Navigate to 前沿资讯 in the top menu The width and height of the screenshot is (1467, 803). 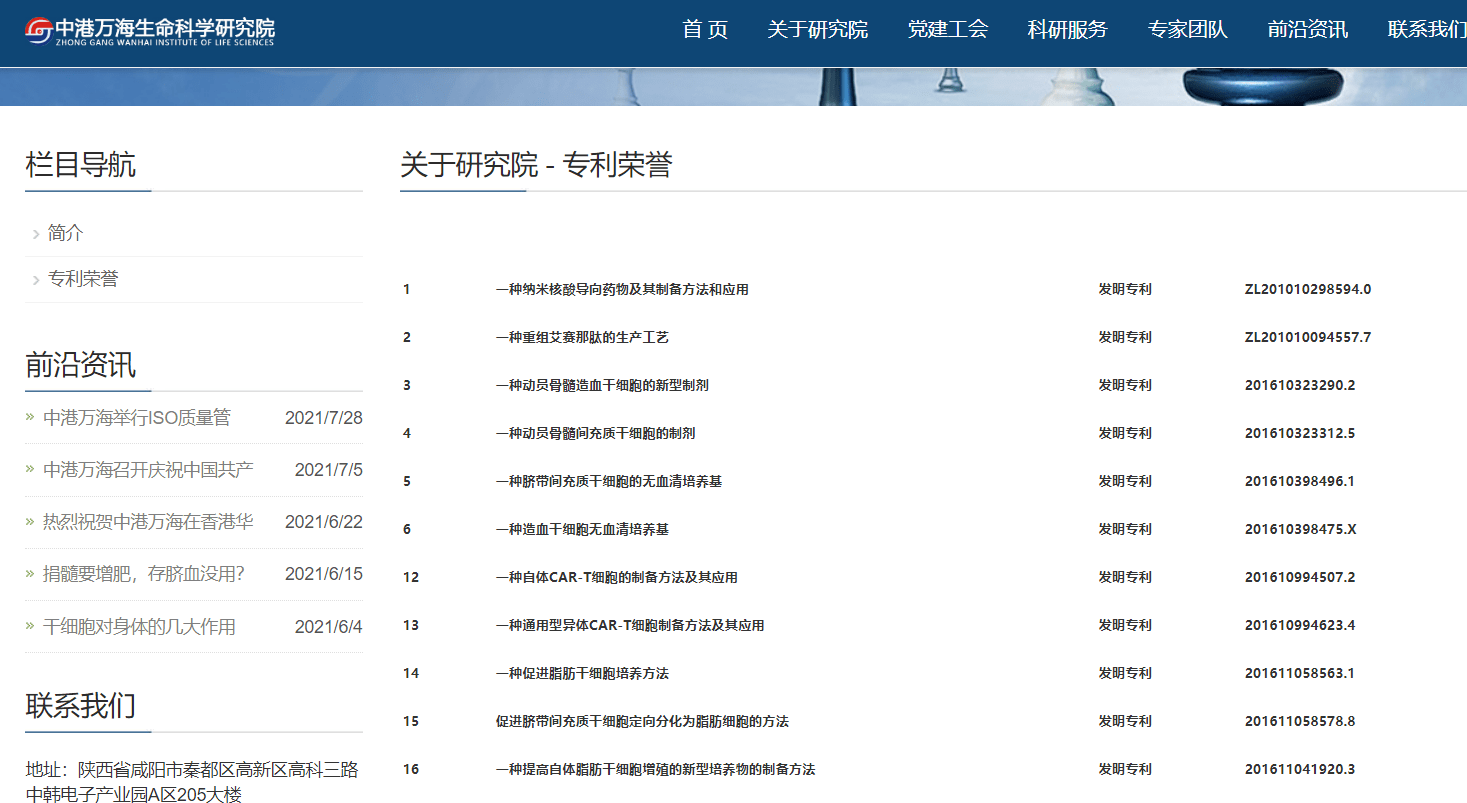tap(1307, 30)
